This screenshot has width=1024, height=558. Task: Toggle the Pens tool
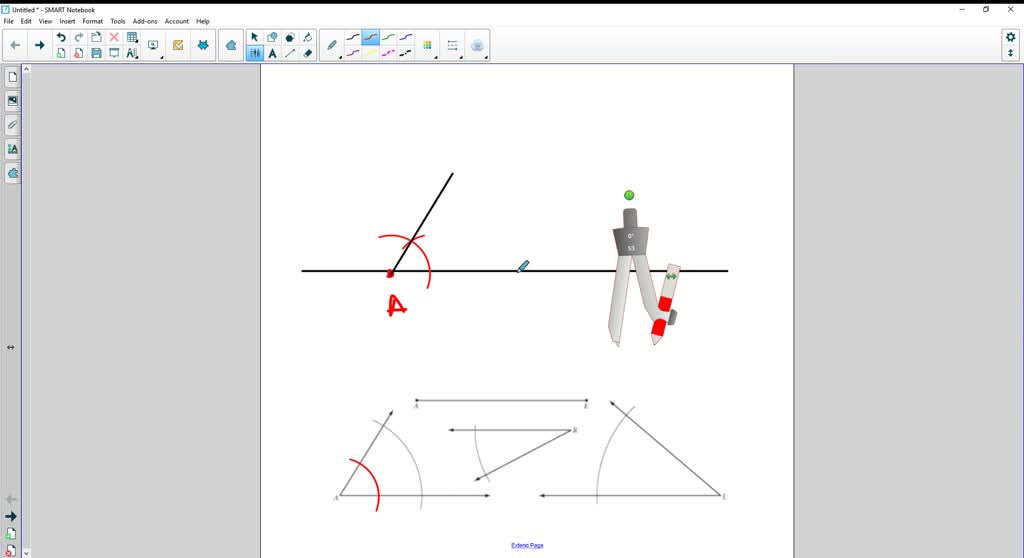click(x=254, y=53)
